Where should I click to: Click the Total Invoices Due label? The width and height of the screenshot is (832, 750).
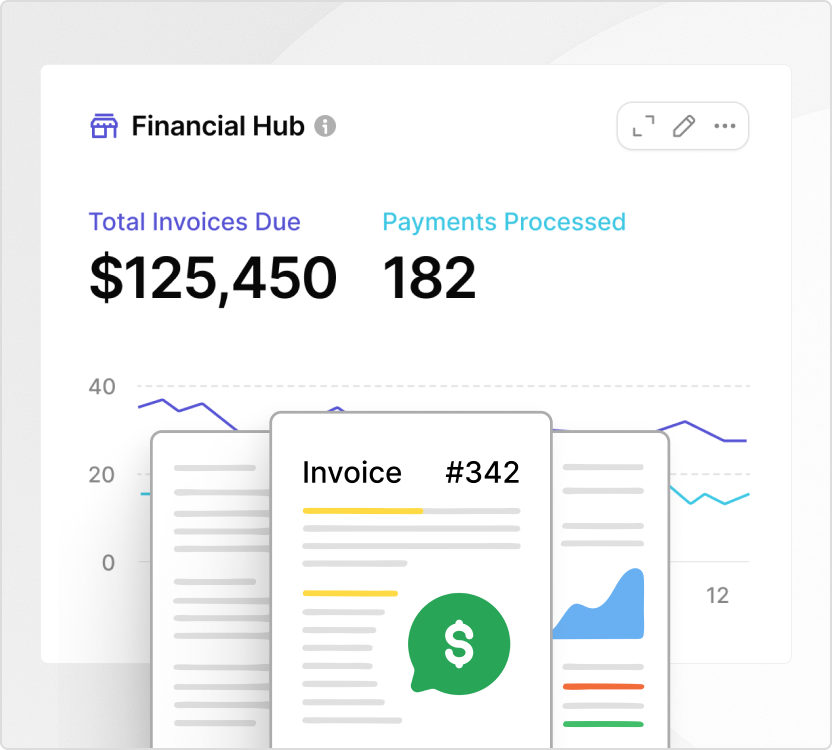(195, 222)
